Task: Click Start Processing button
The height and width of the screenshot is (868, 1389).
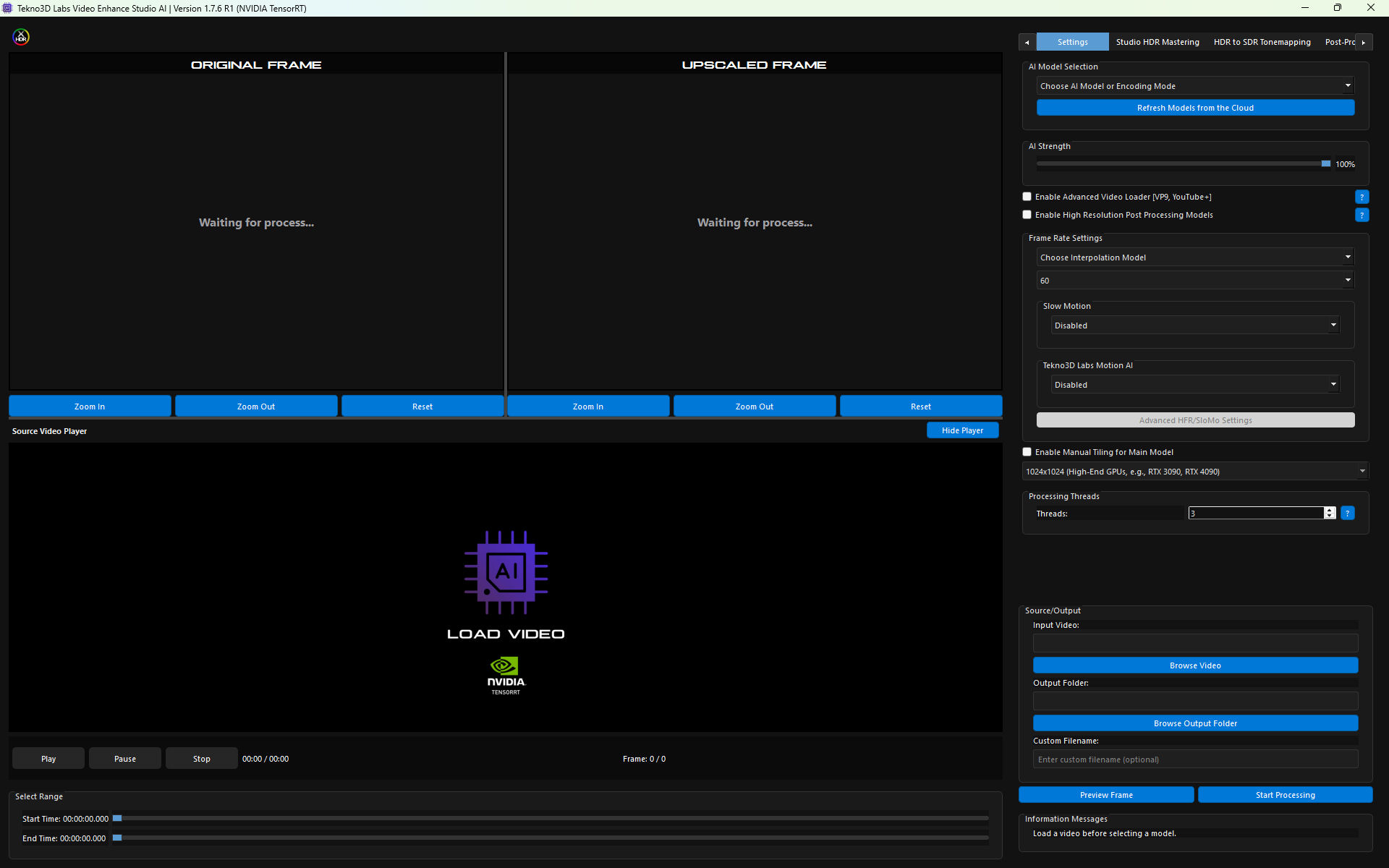Action: pyautogui.click(x=1285, y=795)
